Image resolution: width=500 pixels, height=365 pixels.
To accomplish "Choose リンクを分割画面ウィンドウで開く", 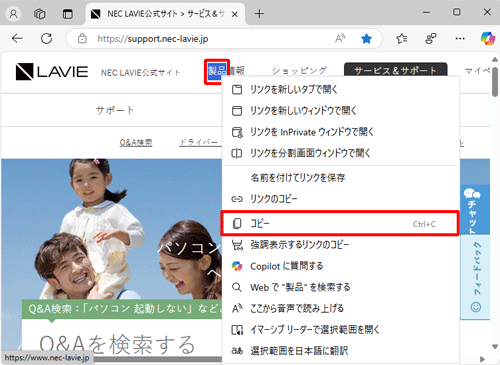I will click(x=341, y=153).
